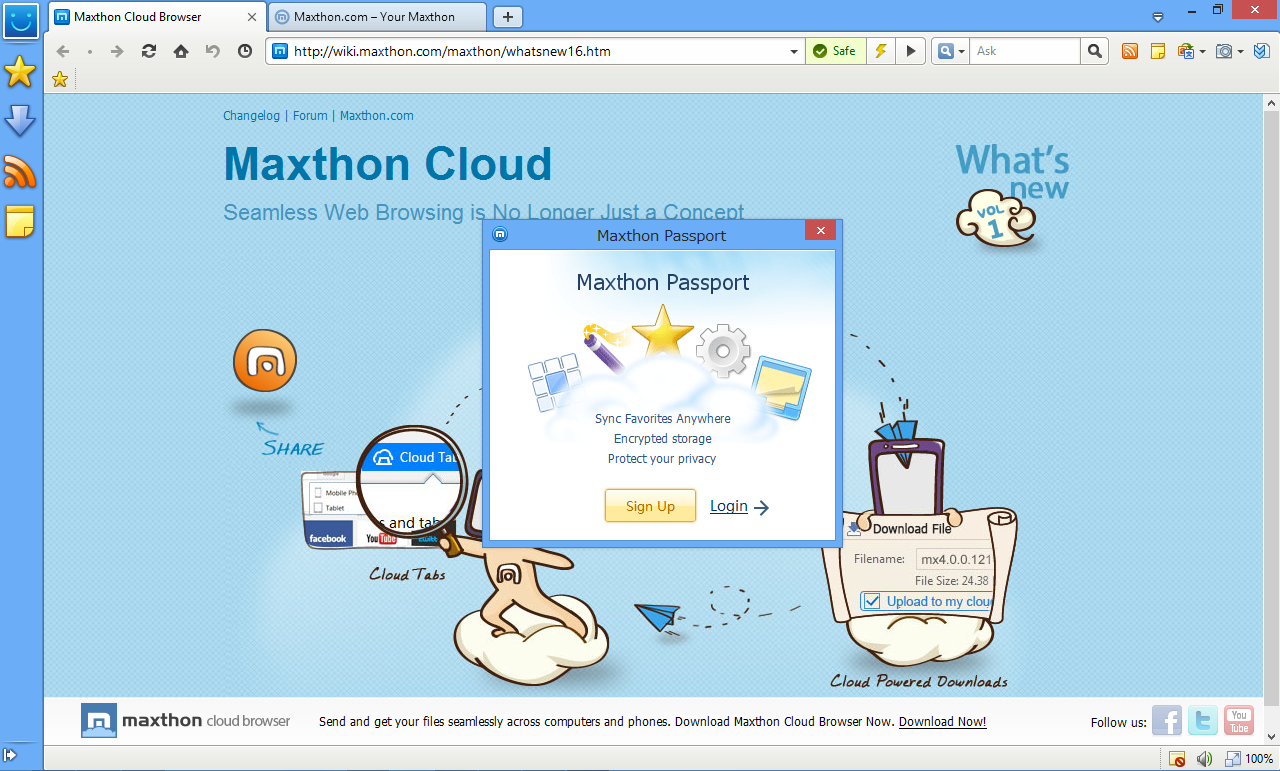Open the YouTube follow icon
1280x771 pixels.
tap(1239, 721)
